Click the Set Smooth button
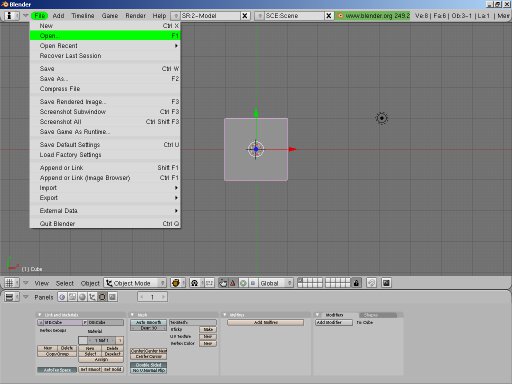Image resolution: width=512 pixels, height=384 pixels. tap(90, 369)
